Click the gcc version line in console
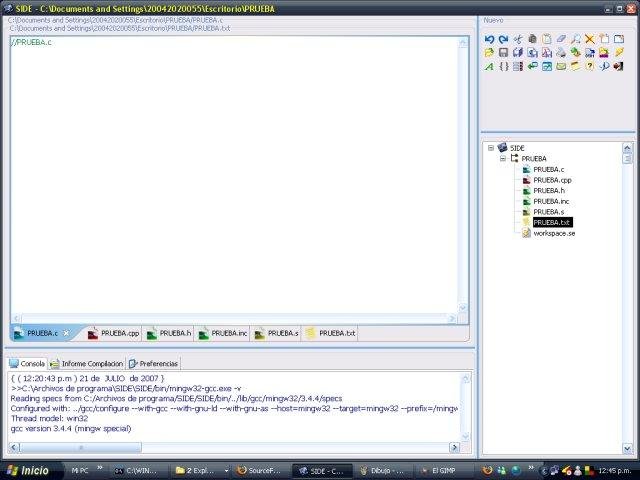The image size is (640, 480). [x=71, y=429]
